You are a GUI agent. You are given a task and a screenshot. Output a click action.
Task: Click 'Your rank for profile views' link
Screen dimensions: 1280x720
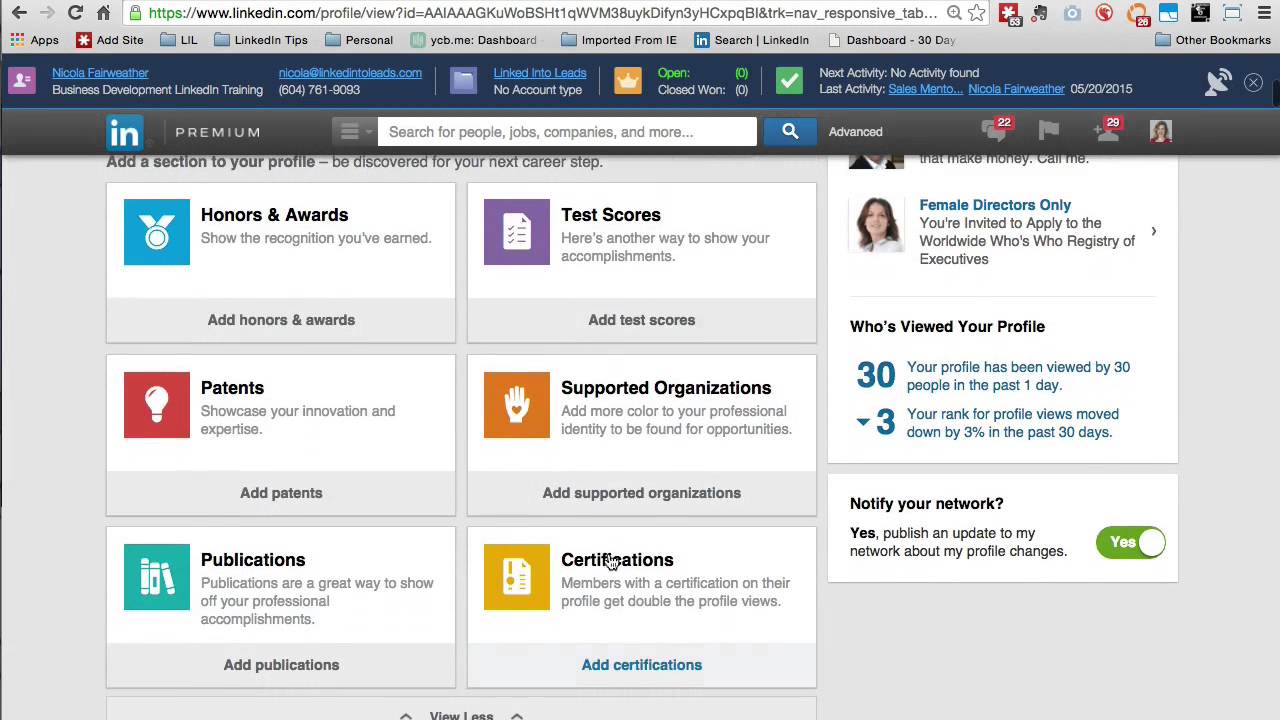1013,423
